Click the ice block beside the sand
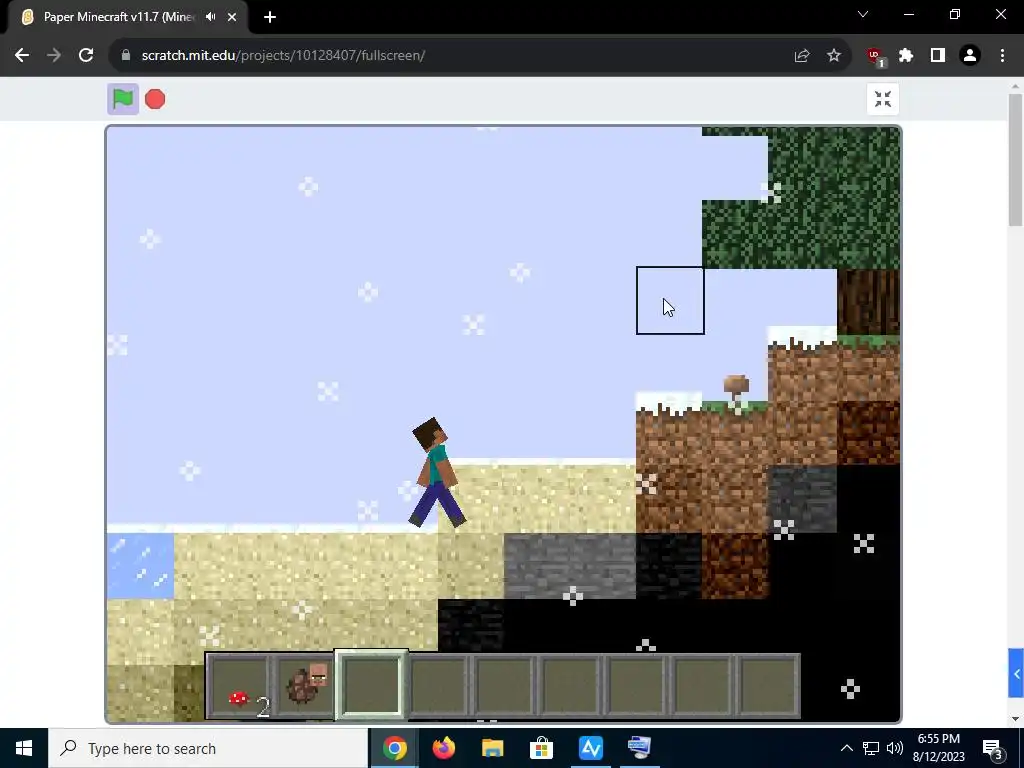Viewport: 1024px width, 768px height. click(140, 566)
